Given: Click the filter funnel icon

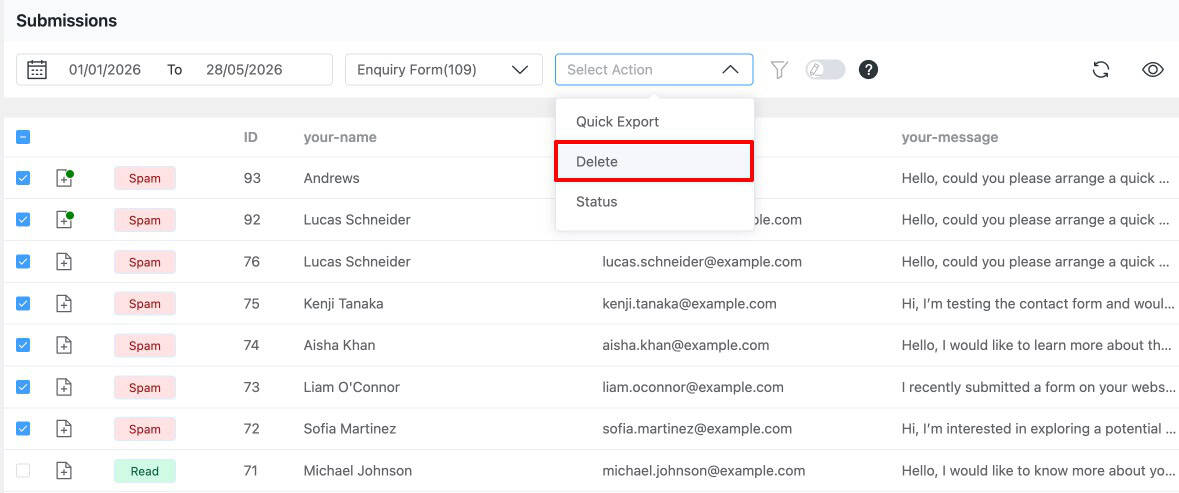Looking at the screenshot, I should pos(780,70).
